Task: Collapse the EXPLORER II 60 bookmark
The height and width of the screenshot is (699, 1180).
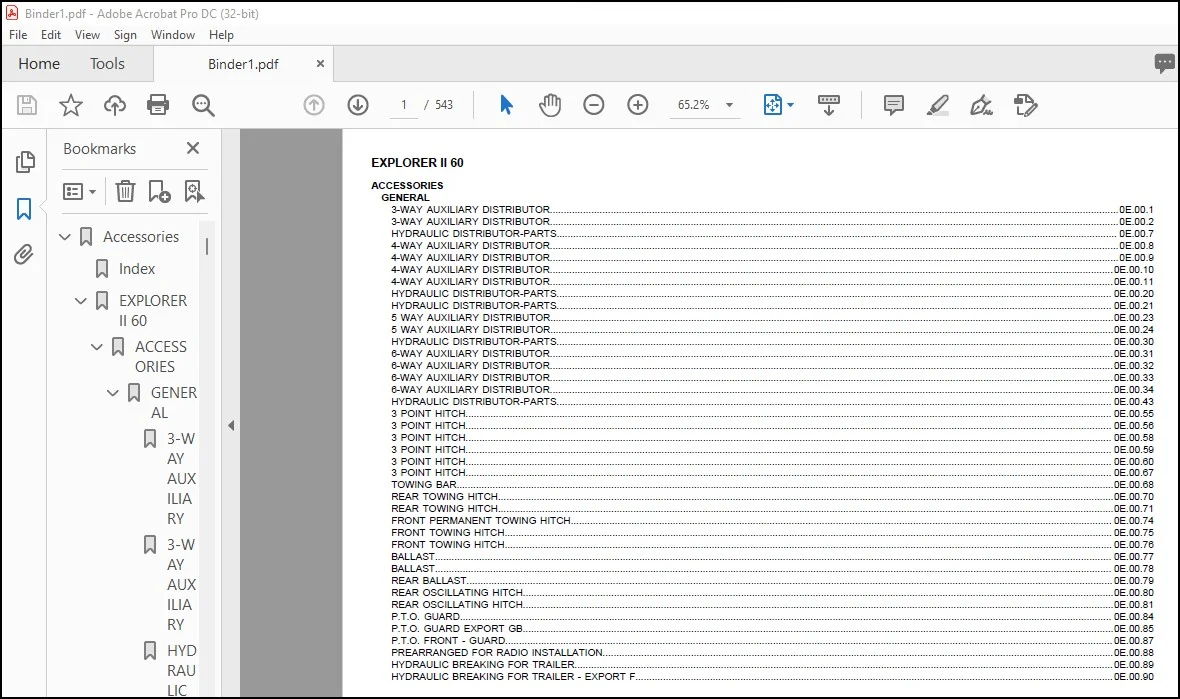Action: [x=81, y=301]
